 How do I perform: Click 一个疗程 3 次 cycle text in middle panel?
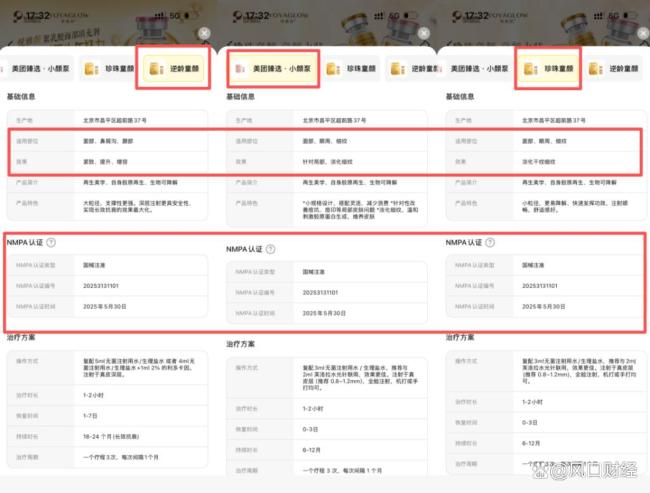[342, 471]
